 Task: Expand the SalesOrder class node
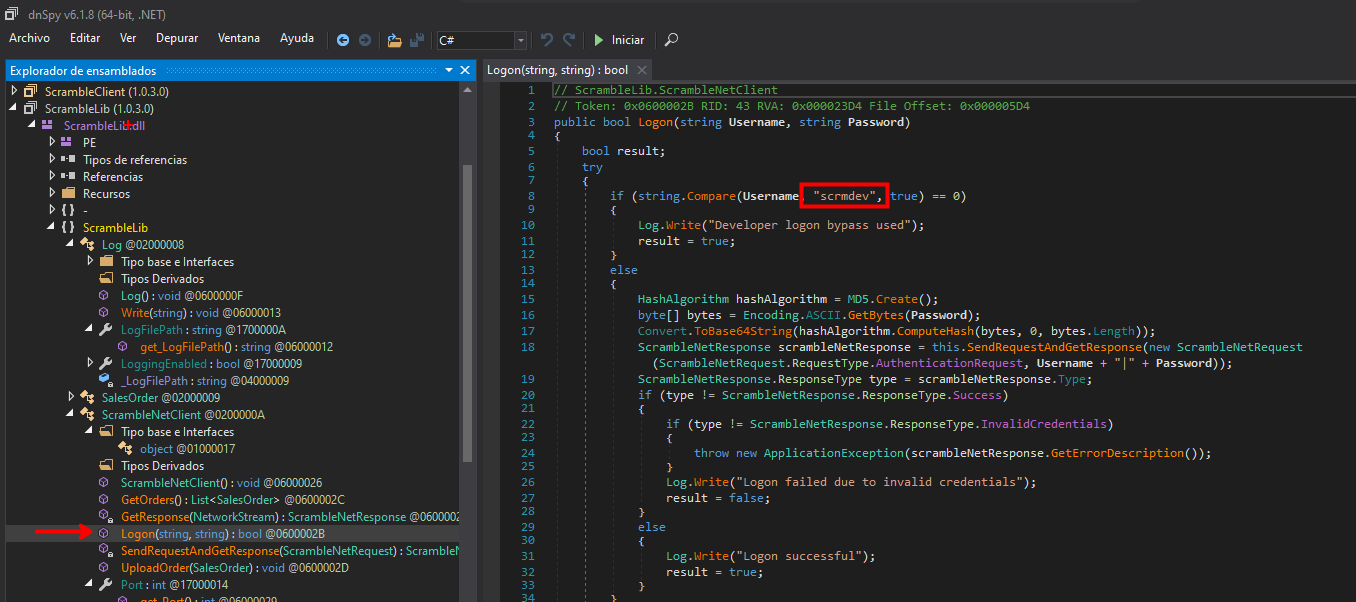pos(71,398)
